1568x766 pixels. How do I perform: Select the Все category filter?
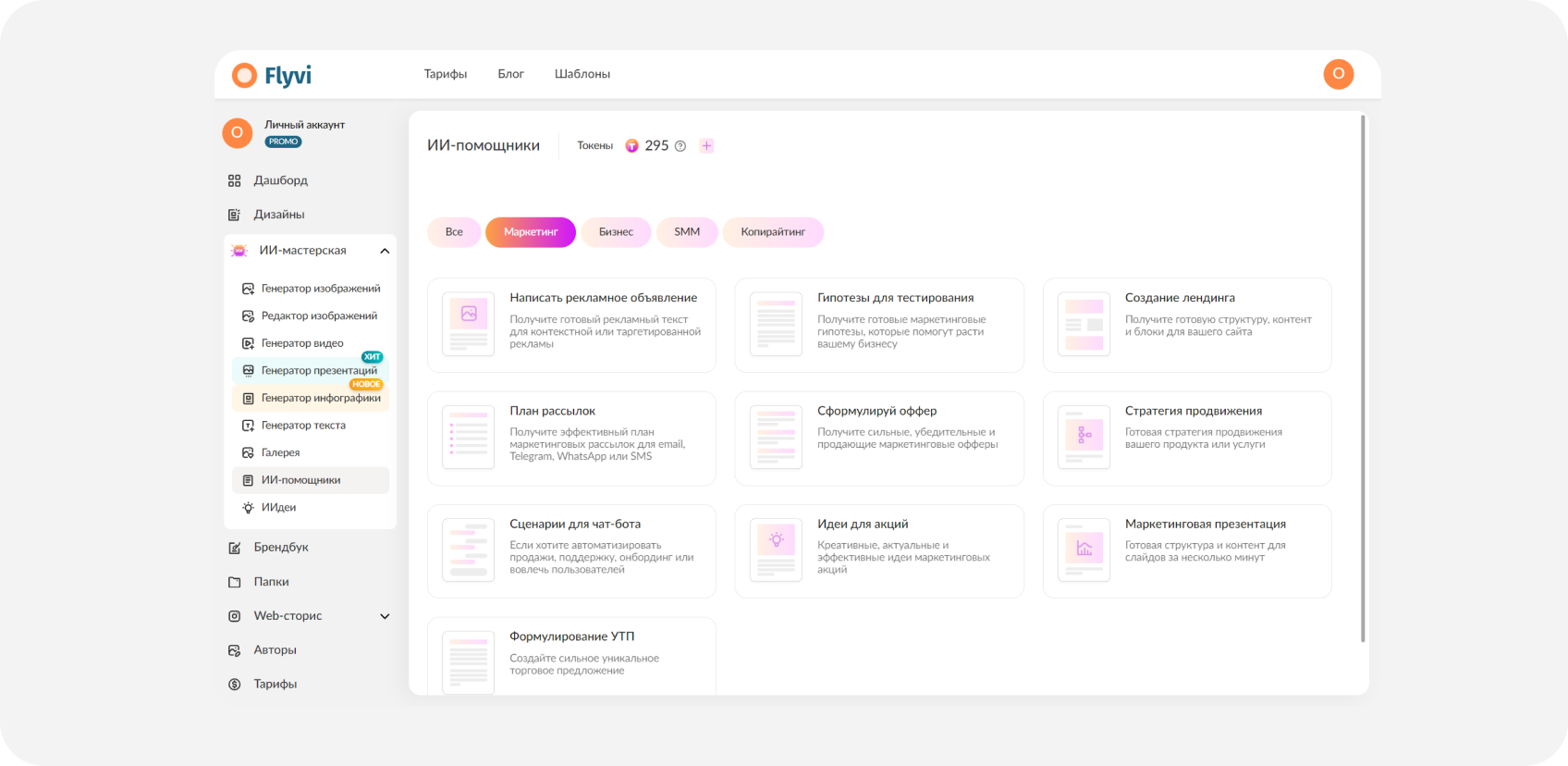pyautogui.click(x=454, y=232)
